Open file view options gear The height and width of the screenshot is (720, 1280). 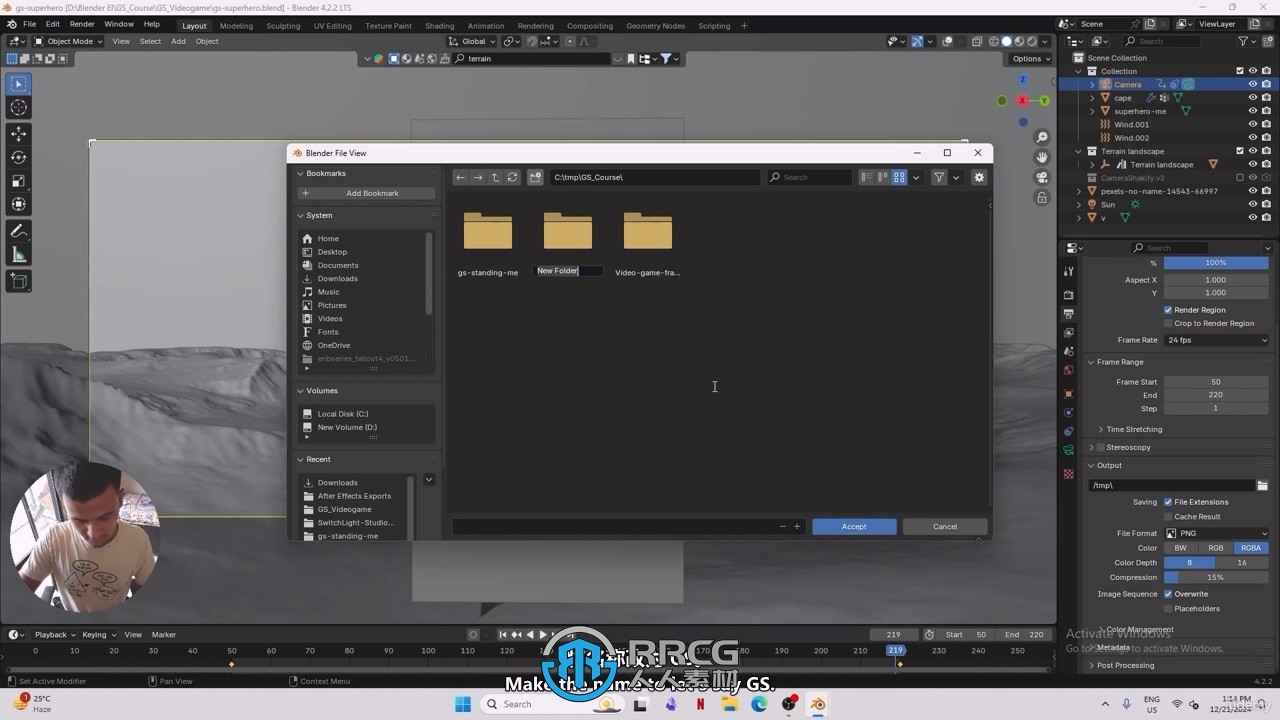click(x=979, y=177)
